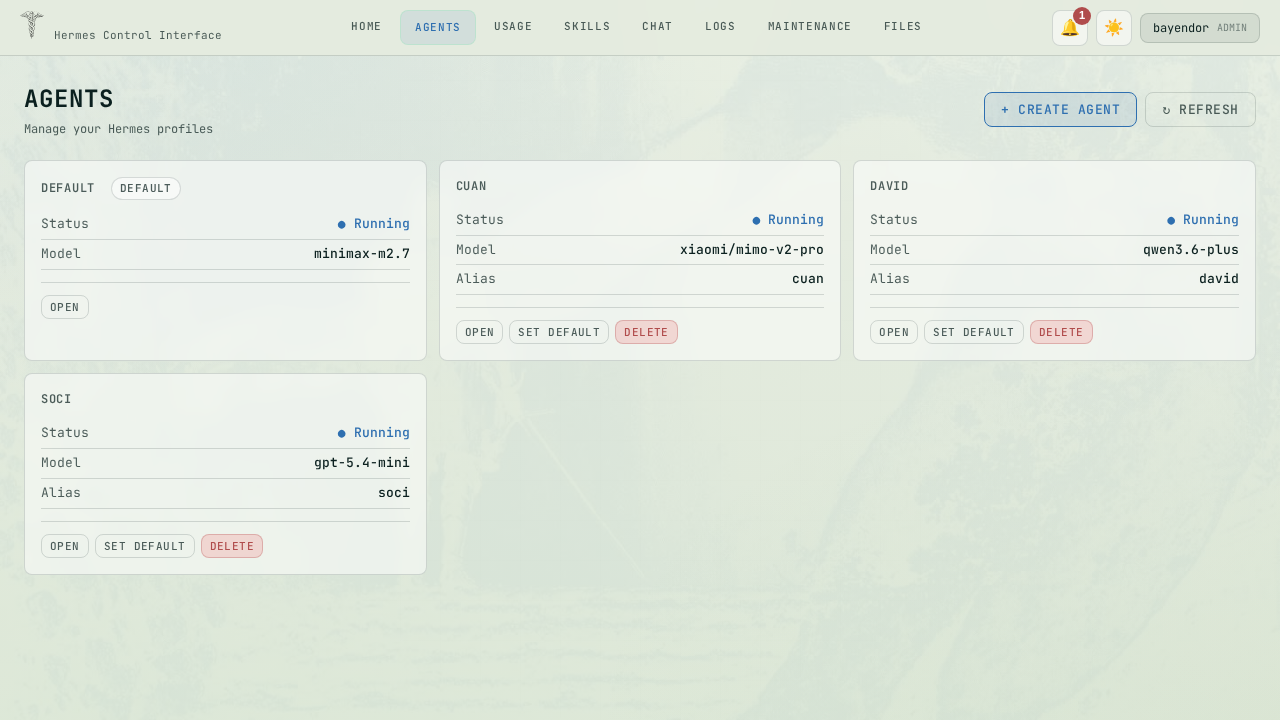Image resolution: width=1280 pixels, height=720 pixels.
Task: Open the notifications bell
Action: [x=1070, y=28]
